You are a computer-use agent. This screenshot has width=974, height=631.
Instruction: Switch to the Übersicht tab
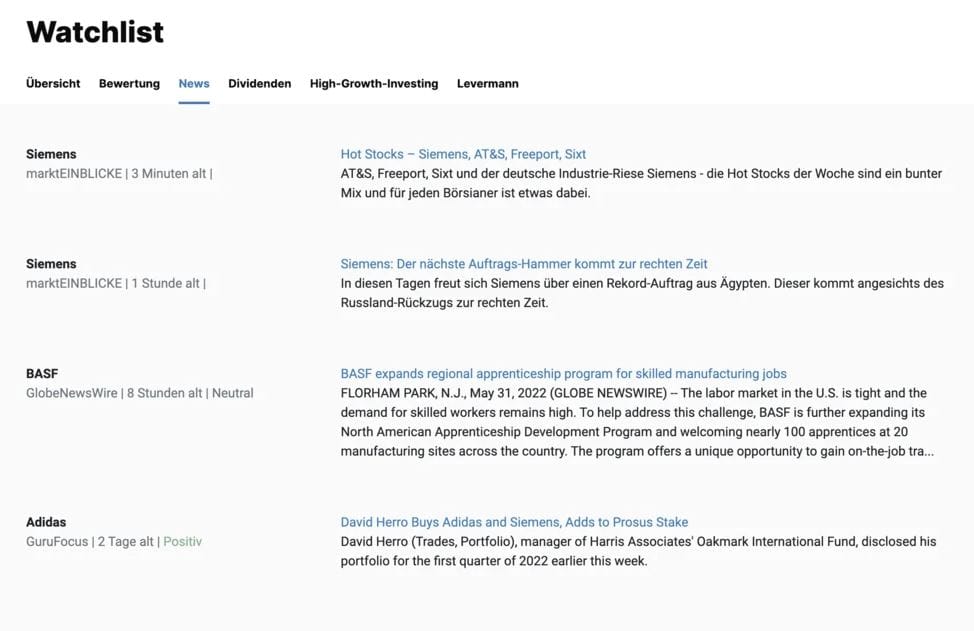pyautogui.click(x=52, y=84)
